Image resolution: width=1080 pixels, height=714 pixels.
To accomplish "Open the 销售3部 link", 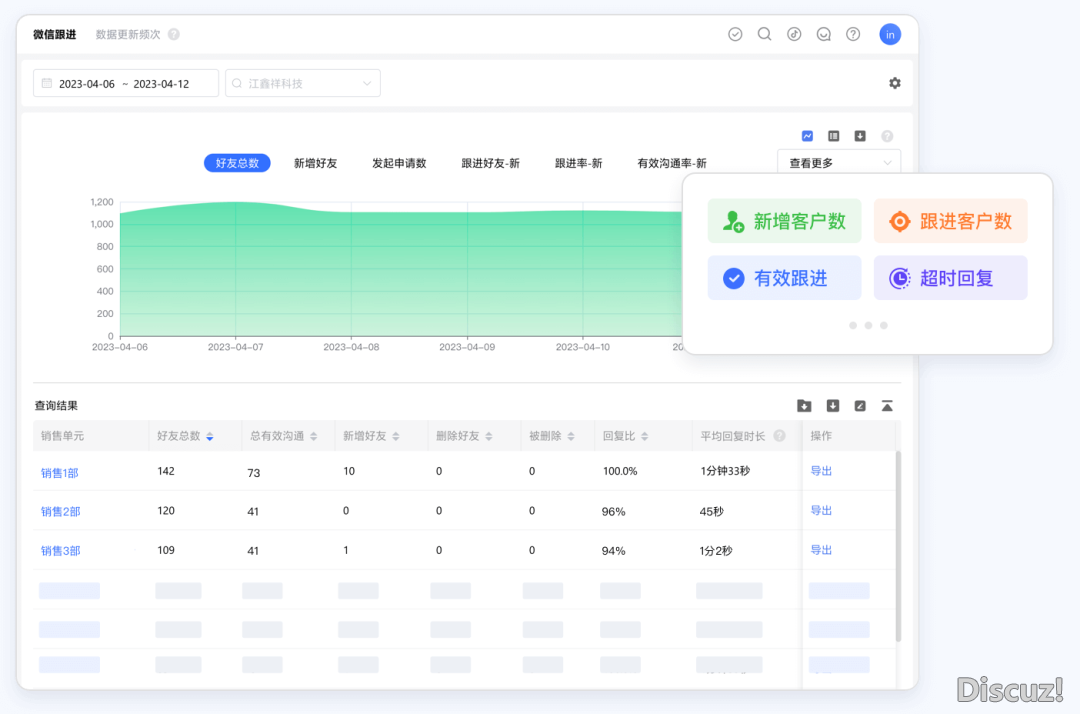I will 61,551.
